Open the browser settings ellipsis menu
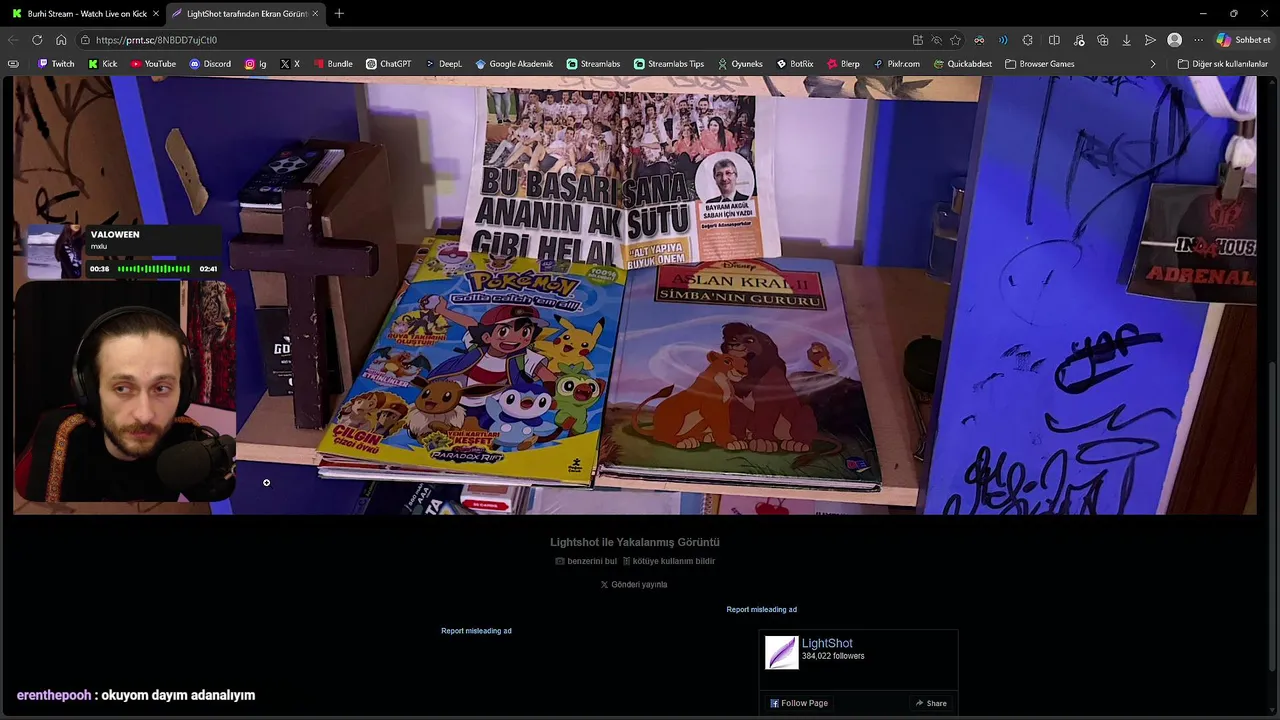Image resolution: width=1280 pixels, height=720 pixels. click(1198, 40)
